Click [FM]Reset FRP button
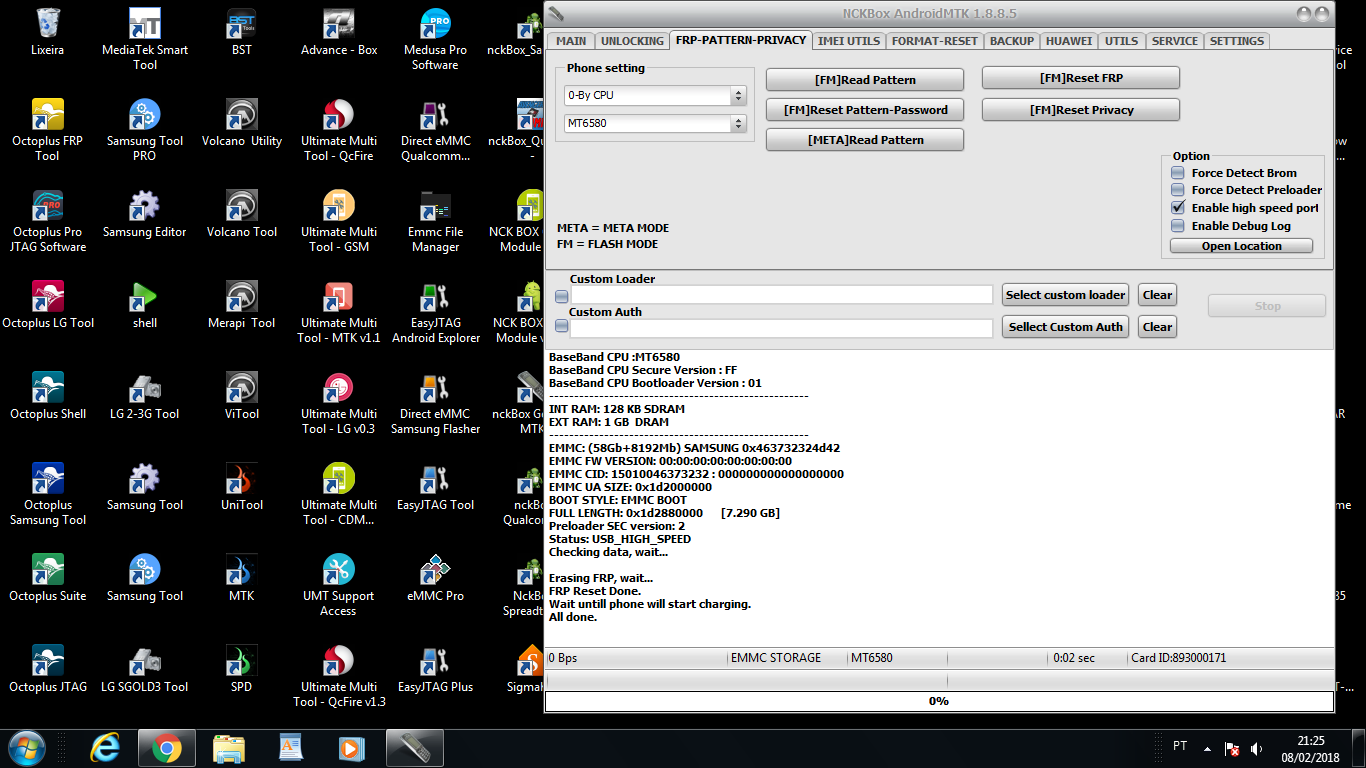This screenshot has width=1366, height=768. click(1081, 78)
